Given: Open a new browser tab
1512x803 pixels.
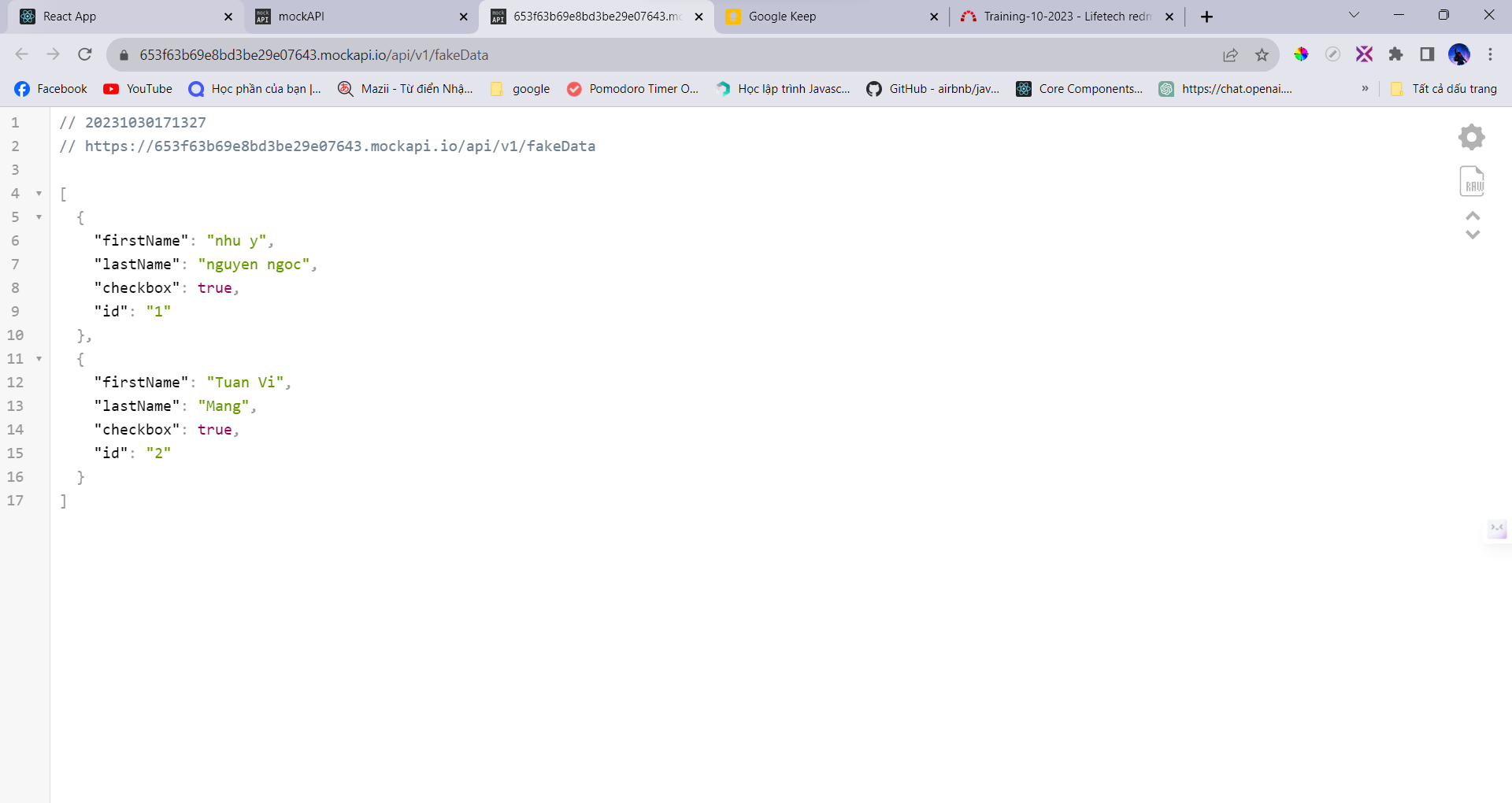Looking at the screenshot, I should coord(1206,17).
